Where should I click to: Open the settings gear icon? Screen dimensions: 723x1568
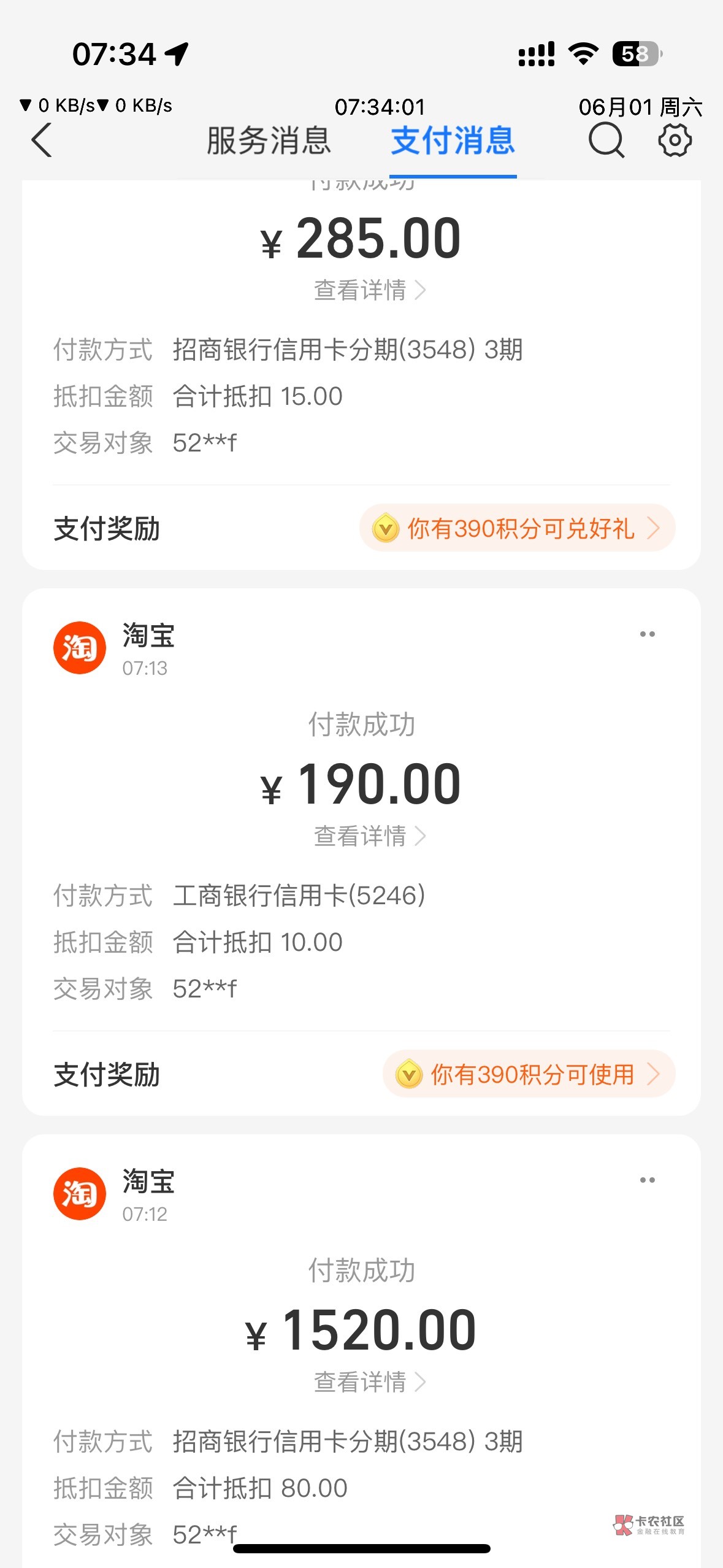[x=675, y=140]
